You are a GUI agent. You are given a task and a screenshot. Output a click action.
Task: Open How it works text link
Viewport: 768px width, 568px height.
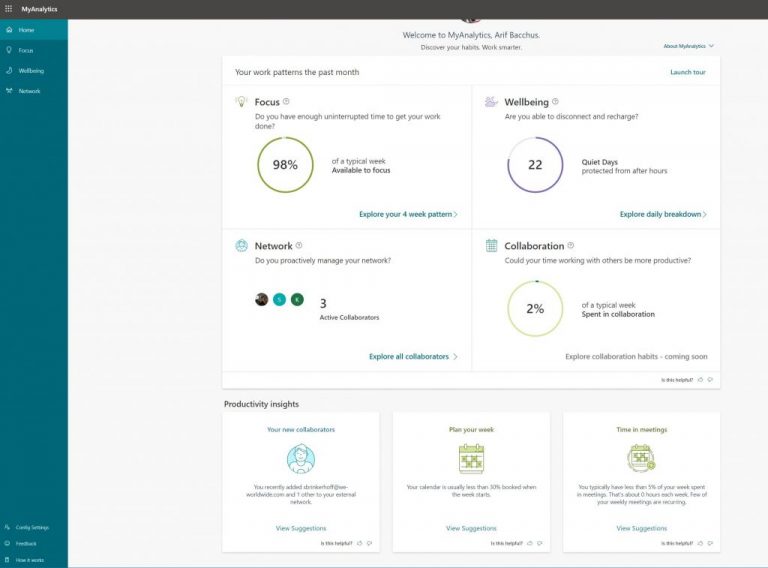click(x=30, y=560)
